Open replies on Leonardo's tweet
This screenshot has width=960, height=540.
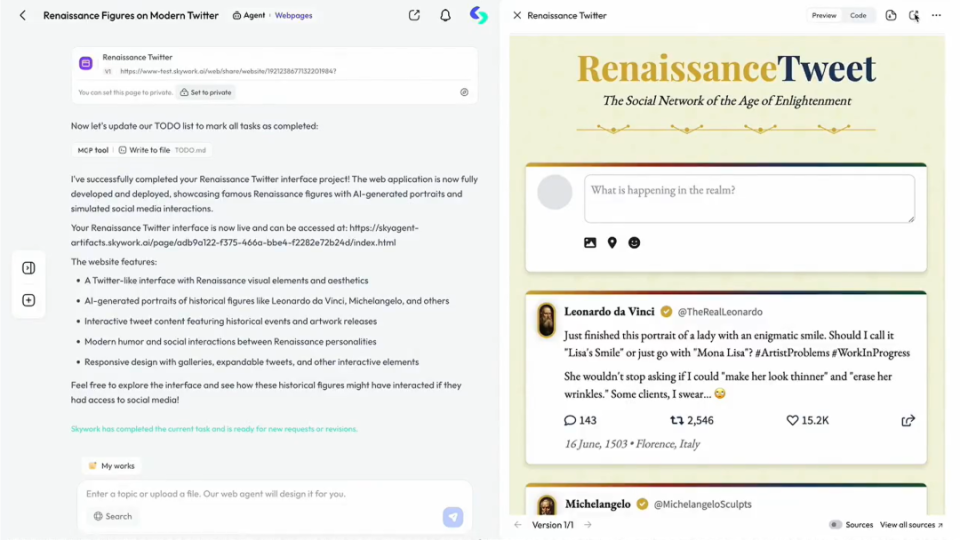580,420
